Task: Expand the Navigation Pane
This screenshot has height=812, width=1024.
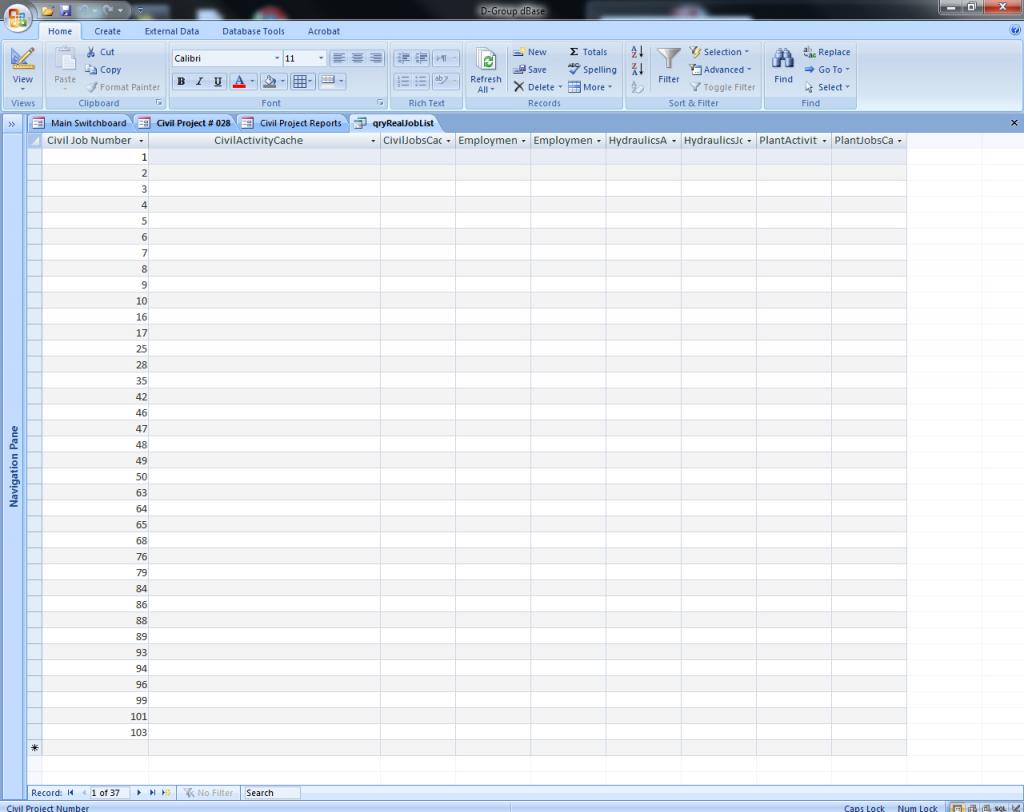Action: point(12,123)
